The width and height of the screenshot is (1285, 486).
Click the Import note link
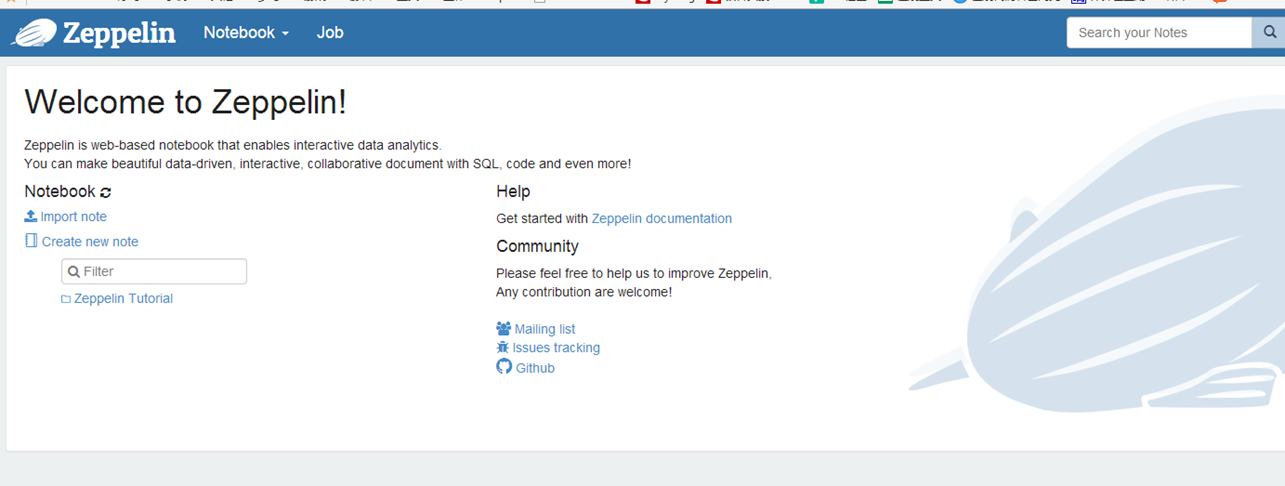(x=65, y=216)
